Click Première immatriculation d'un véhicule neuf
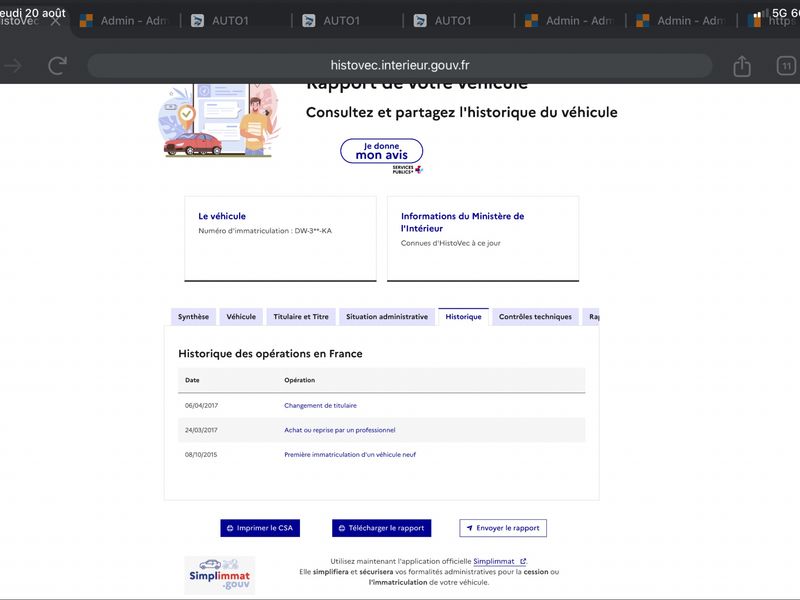Viewport: 800px width, 600px height. click(350, 455)
